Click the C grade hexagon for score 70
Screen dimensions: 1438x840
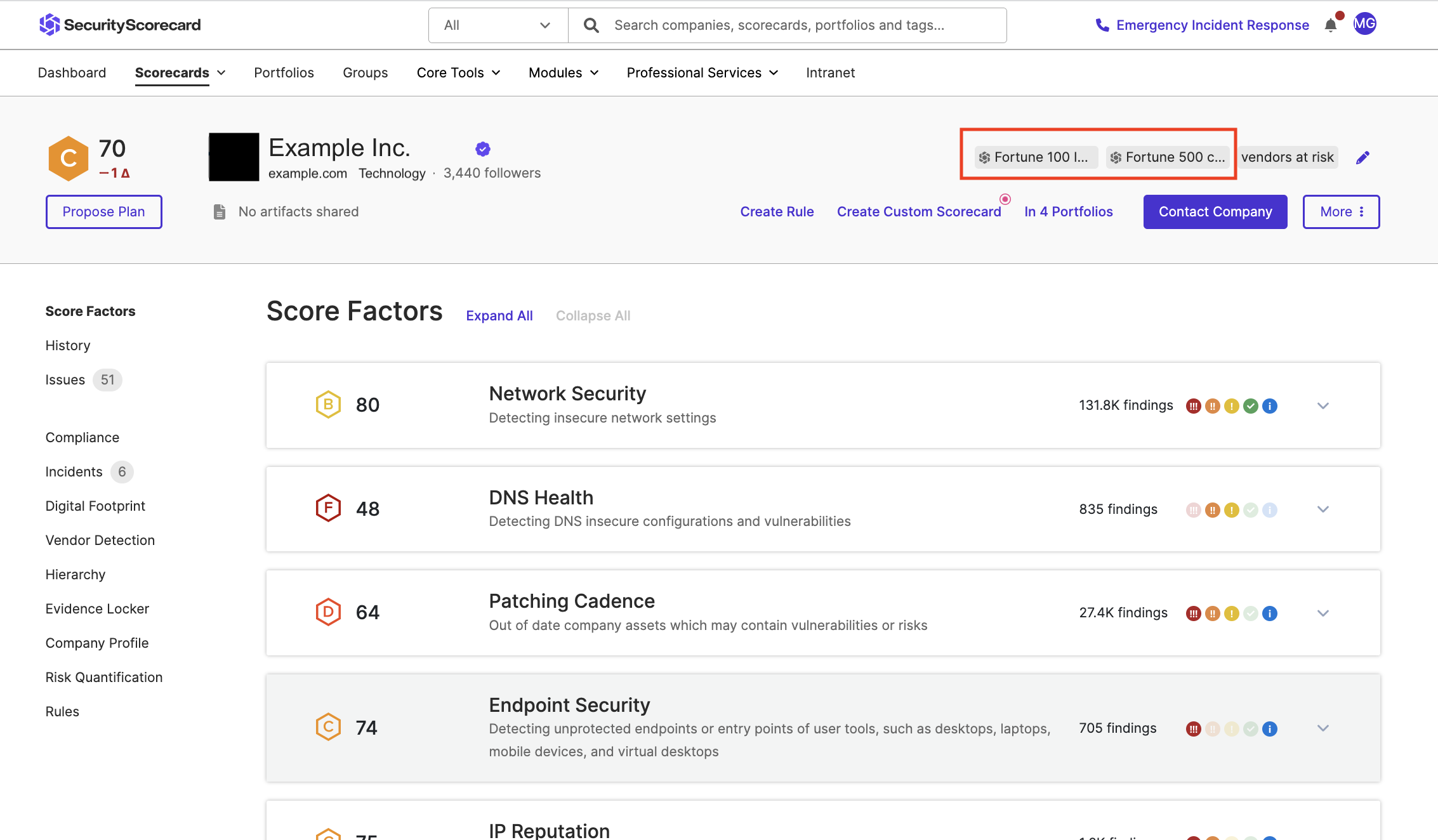pyautogui.click(x=69, y=159)
